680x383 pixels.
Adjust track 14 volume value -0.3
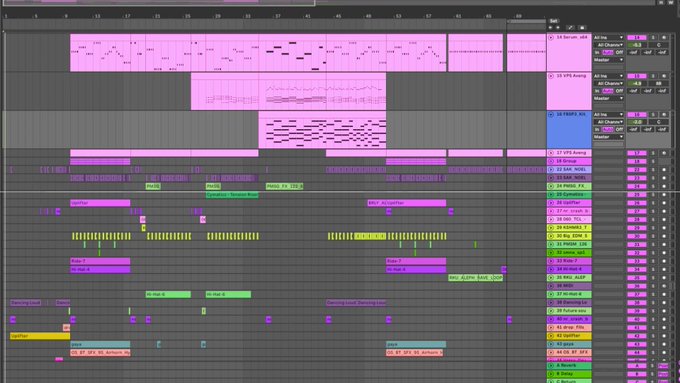(637, 45)
